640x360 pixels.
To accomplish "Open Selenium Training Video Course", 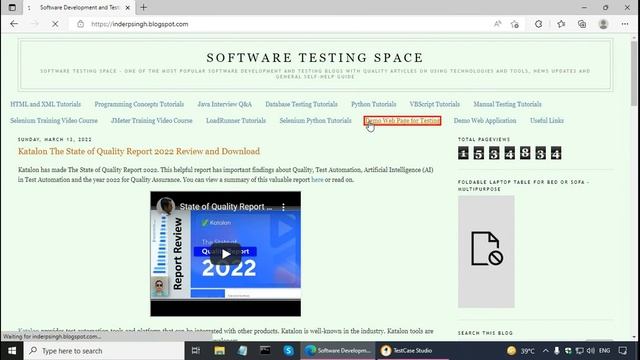I will (54, 120).
